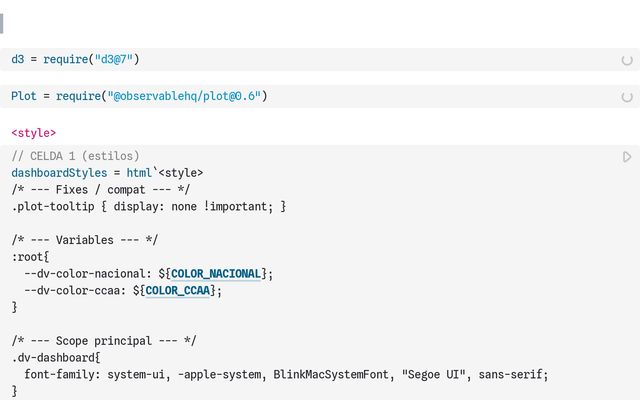Follow the COLOR_NACIONAL reference link
This screenshot has width=640, height=400.
pyautogui.click(x=216, y=274)
